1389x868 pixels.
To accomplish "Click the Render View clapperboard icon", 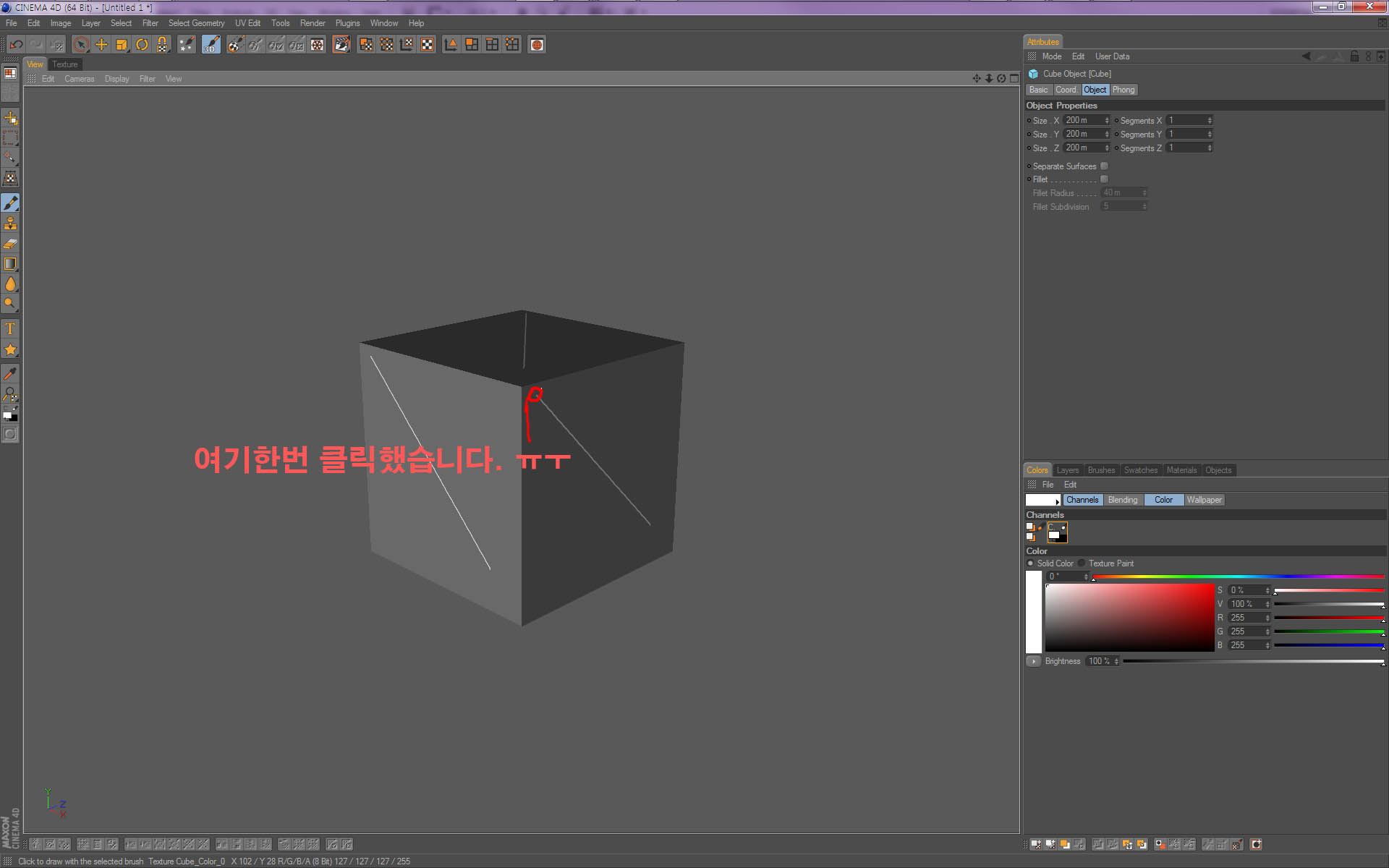I will (x=341, y=45).
